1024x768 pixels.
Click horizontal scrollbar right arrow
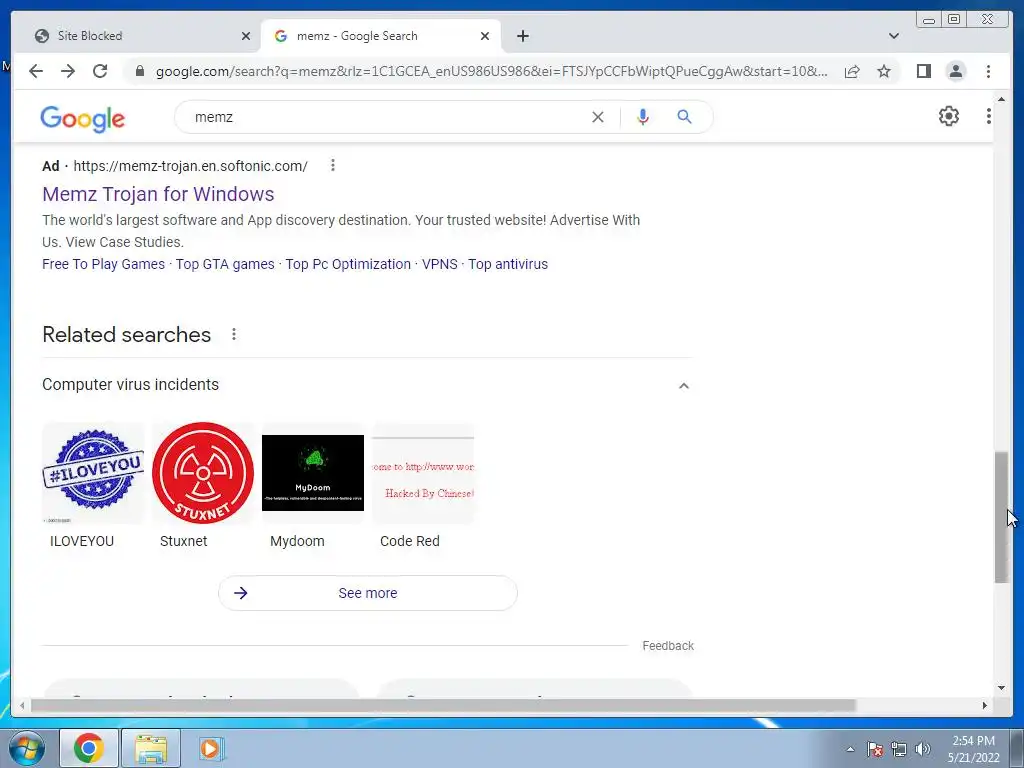click(x=985, y=705)
